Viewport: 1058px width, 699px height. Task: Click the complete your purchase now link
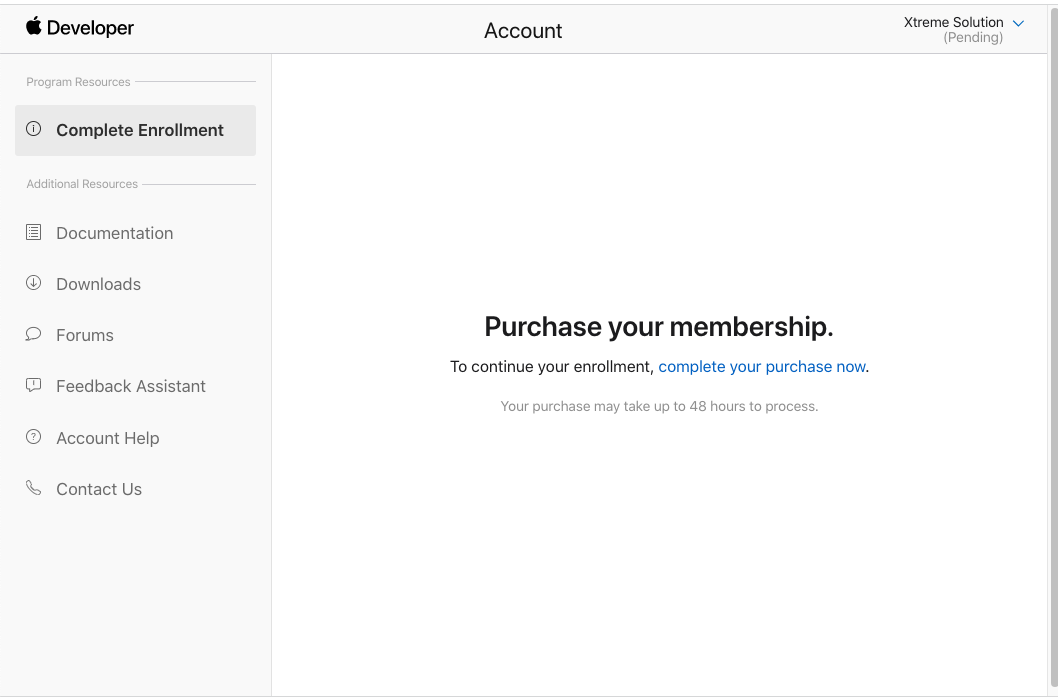762,366
